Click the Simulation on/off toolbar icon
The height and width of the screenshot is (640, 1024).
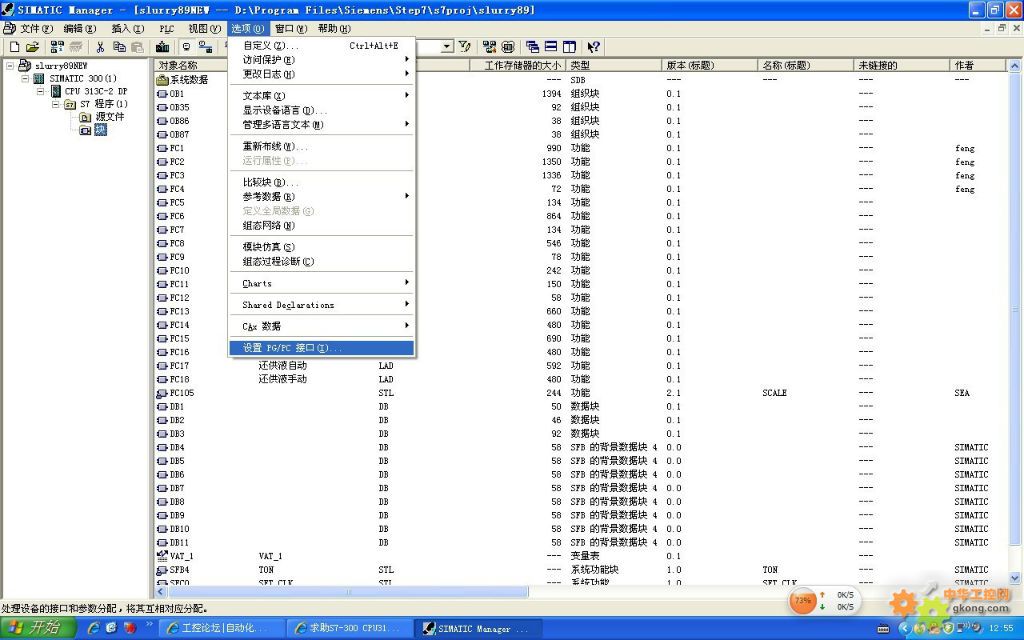508,47
